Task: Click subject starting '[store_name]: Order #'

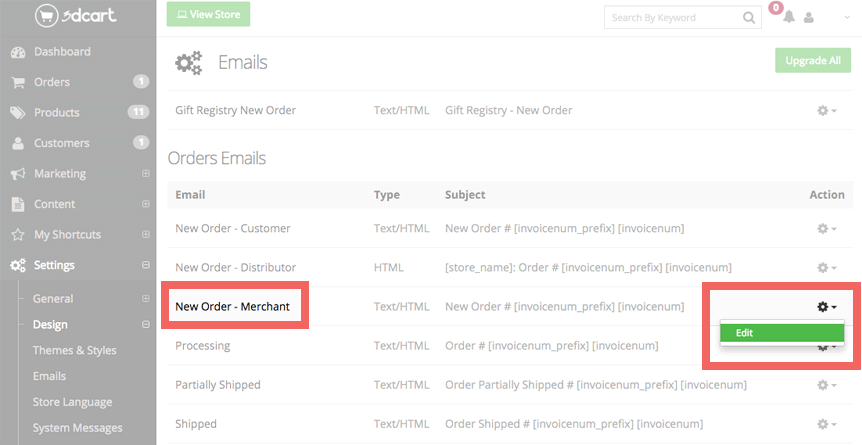Action: [588, 267]
